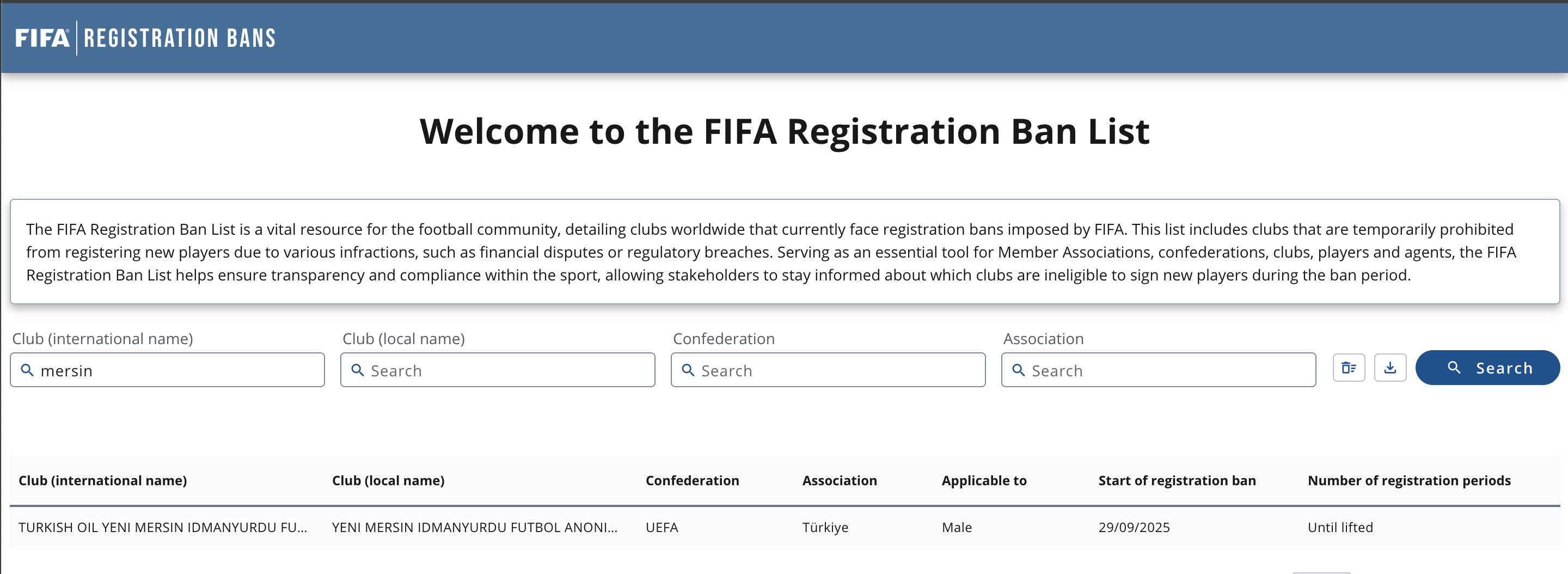Sort by Club (international name) column header
The height and width of the screenshot is (574, 1568).
(x=103, y=481)
